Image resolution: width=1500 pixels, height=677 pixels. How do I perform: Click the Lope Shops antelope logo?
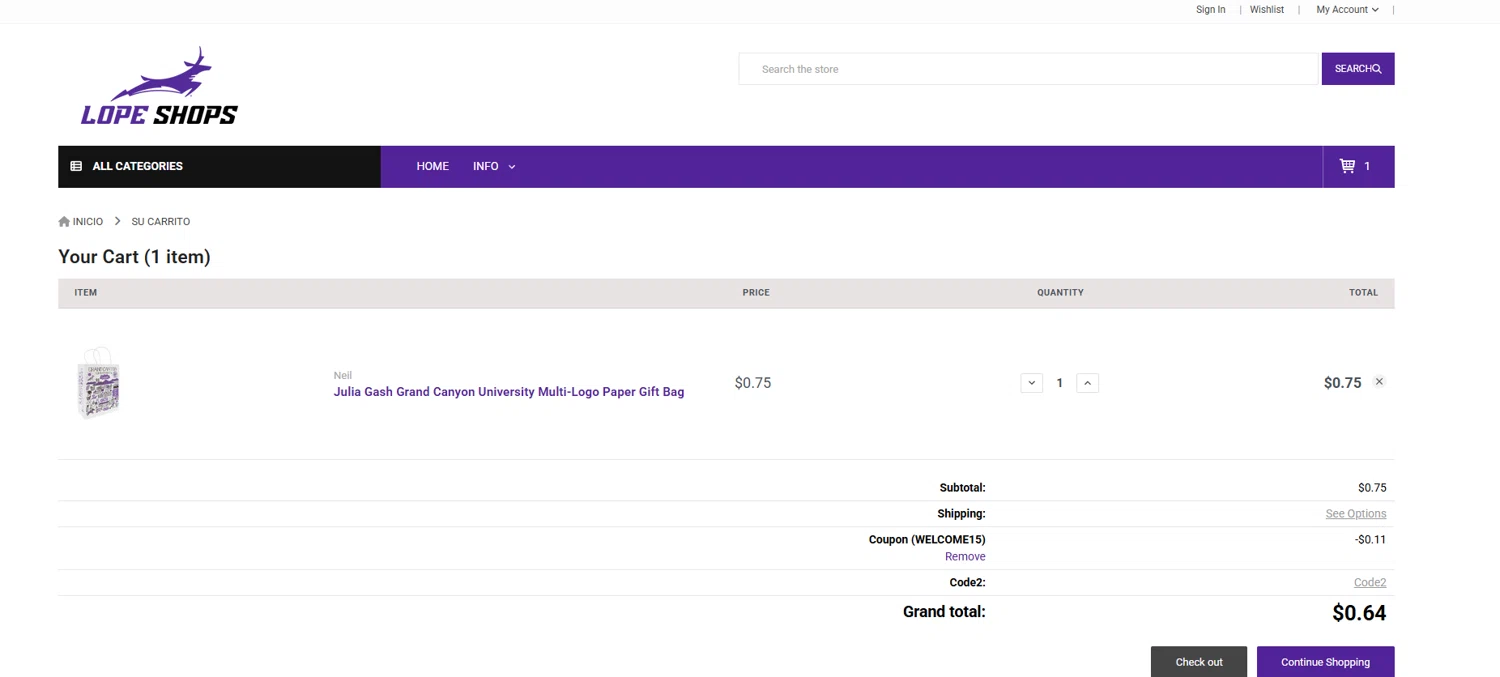pos(159,86)
